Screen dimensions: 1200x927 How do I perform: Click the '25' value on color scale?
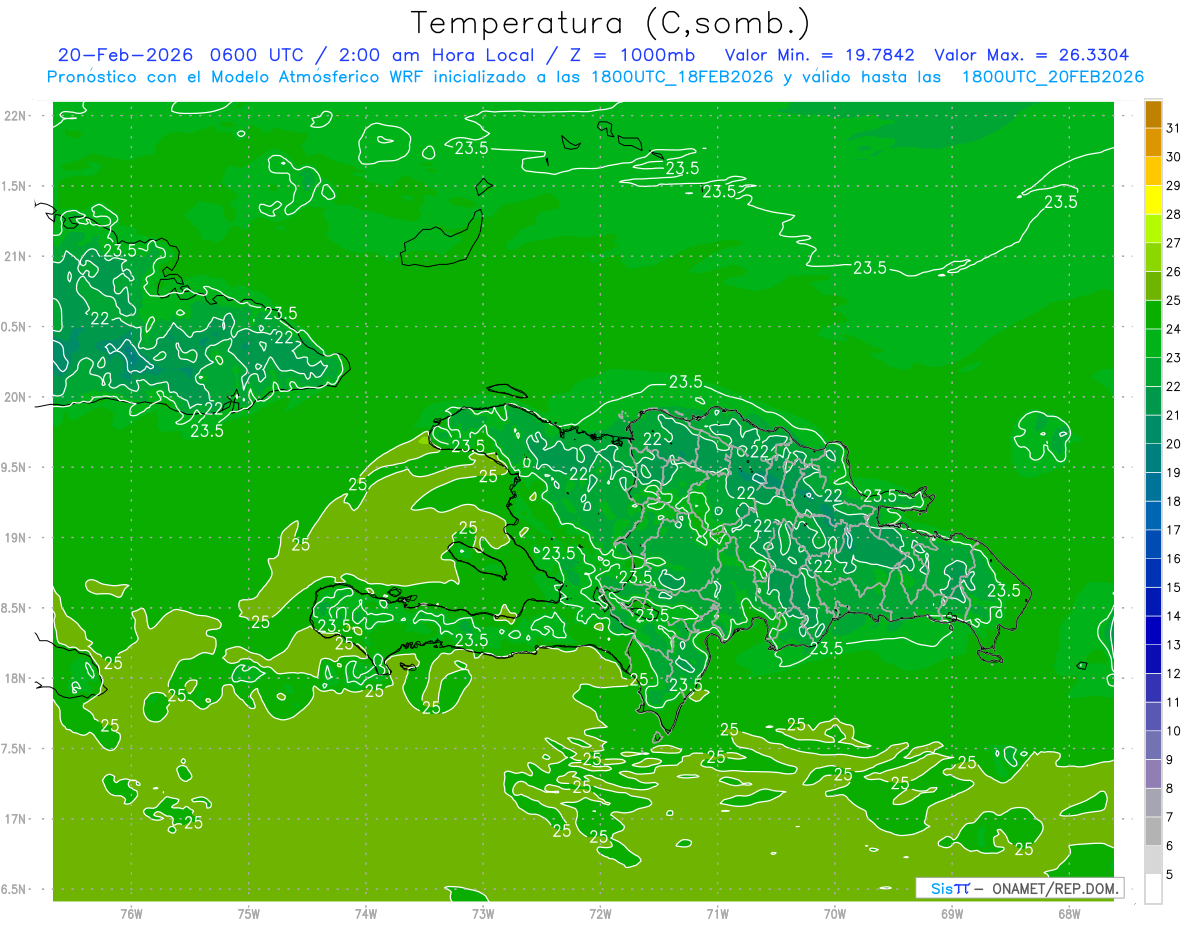[1173, 300]
